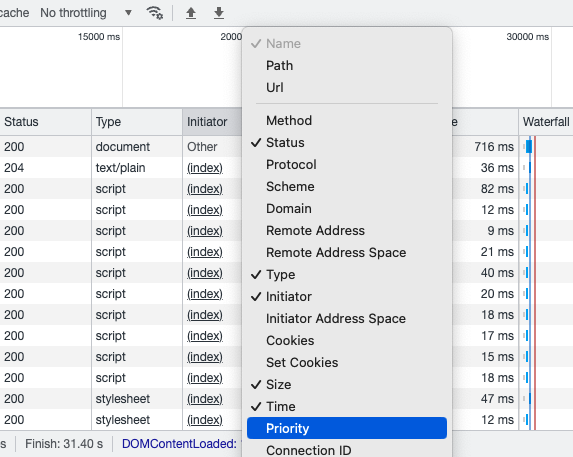Click the 30000 ms timeline marker
573x457 pixels.
tap(527, 37)
